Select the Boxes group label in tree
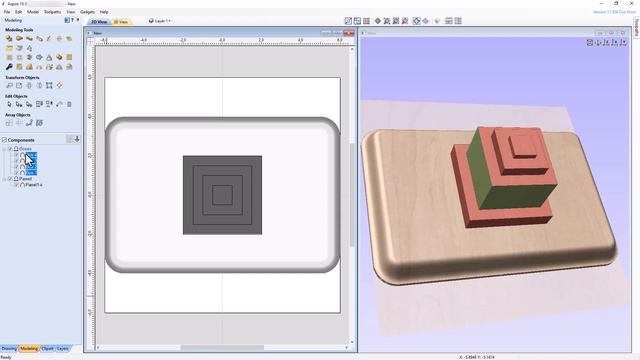This screenshot has width=640, height=360. 25,149
